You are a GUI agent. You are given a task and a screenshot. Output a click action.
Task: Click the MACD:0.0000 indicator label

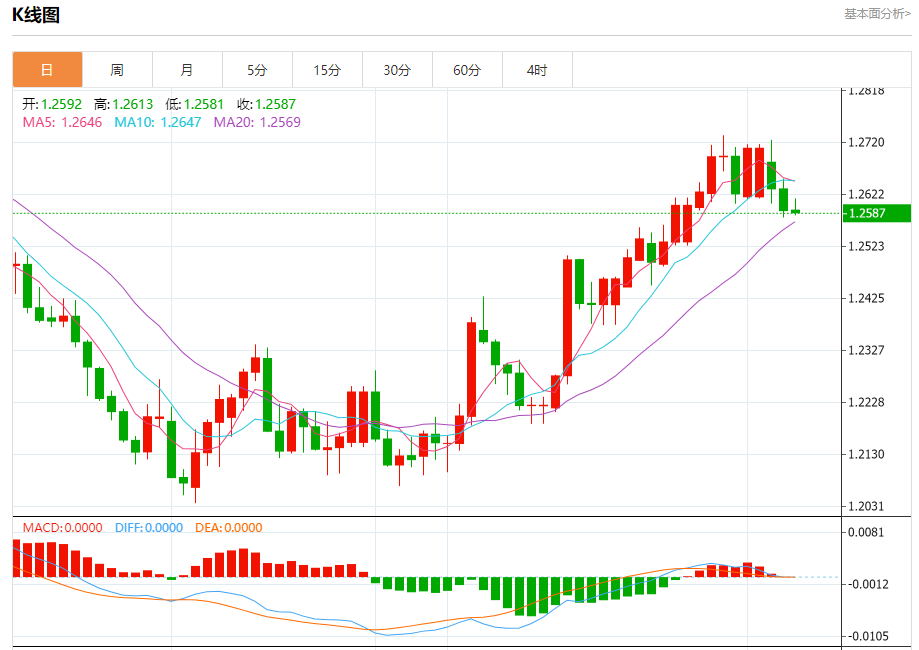pyautogui.click(x=63, y=528)
